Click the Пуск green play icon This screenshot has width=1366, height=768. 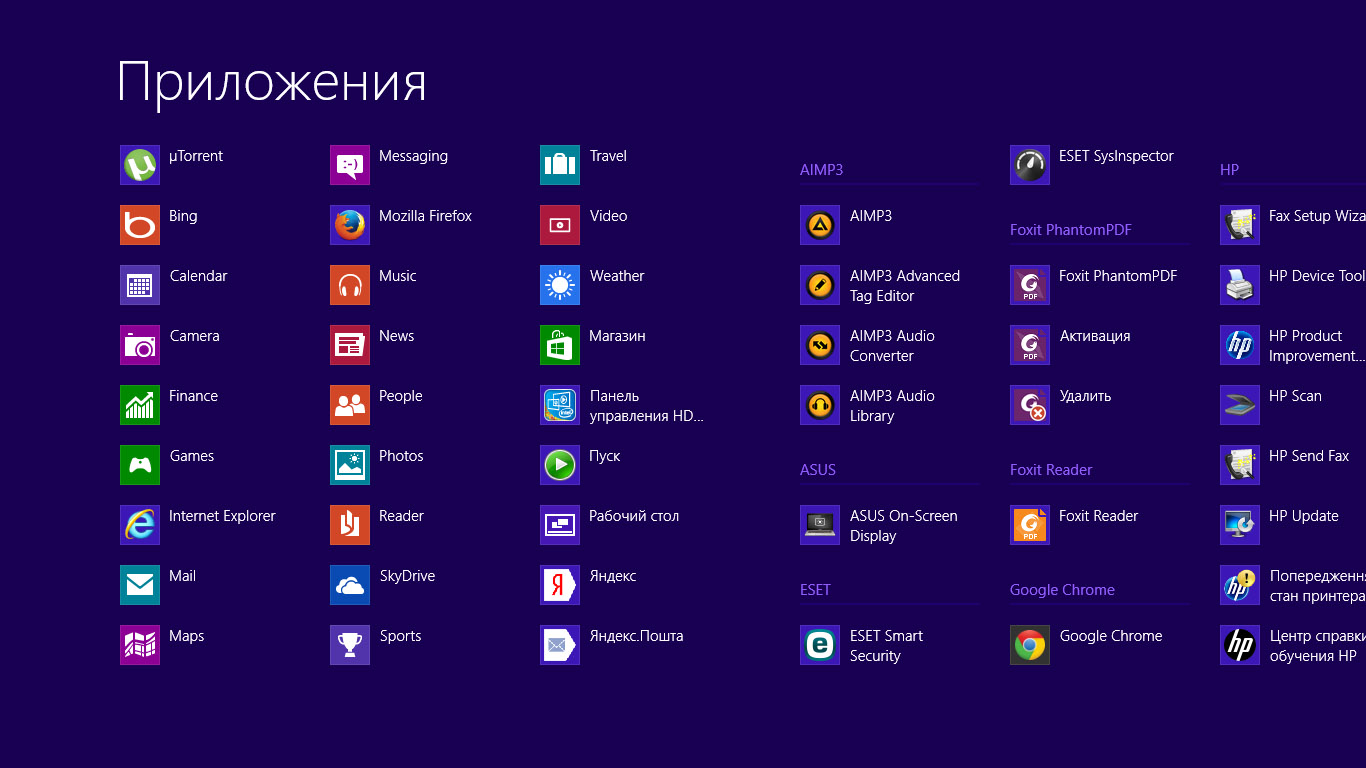[560, 465]
